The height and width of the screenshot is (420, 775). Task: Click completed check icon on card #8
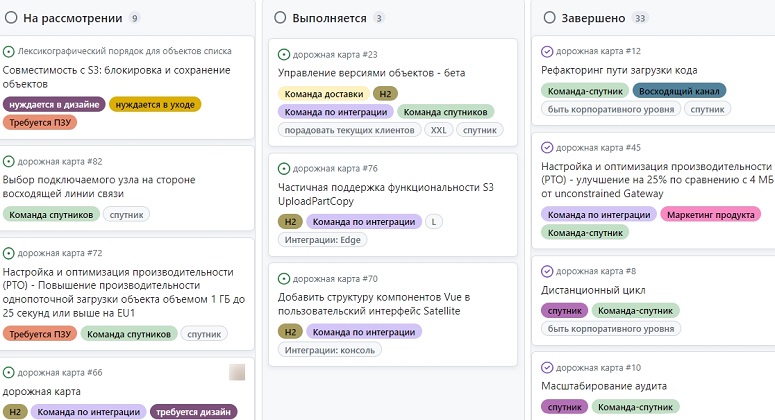coord(547,271)
